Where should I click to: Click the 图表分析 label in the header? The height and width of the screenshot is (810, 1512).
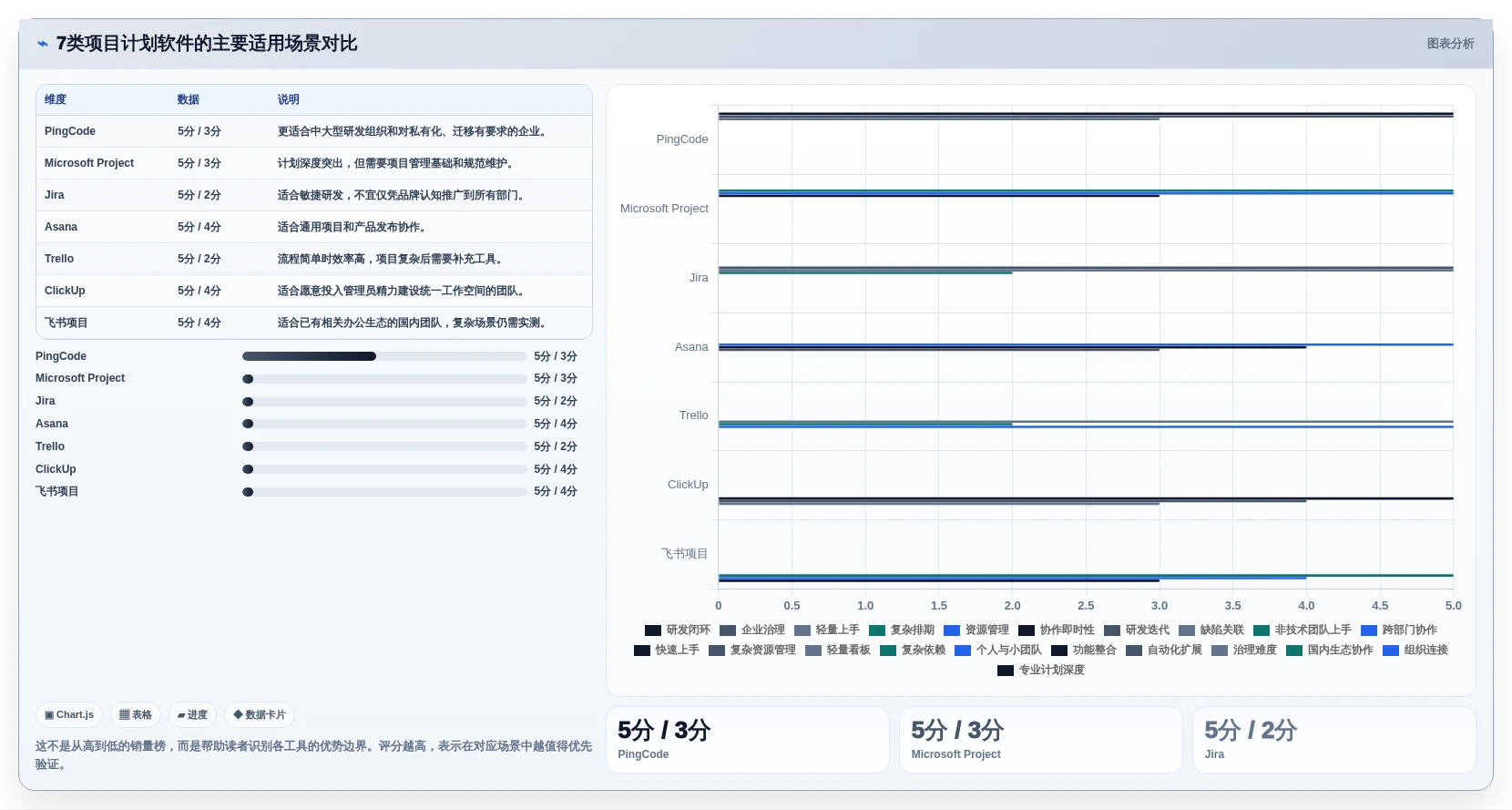(x=1450, y=44)
